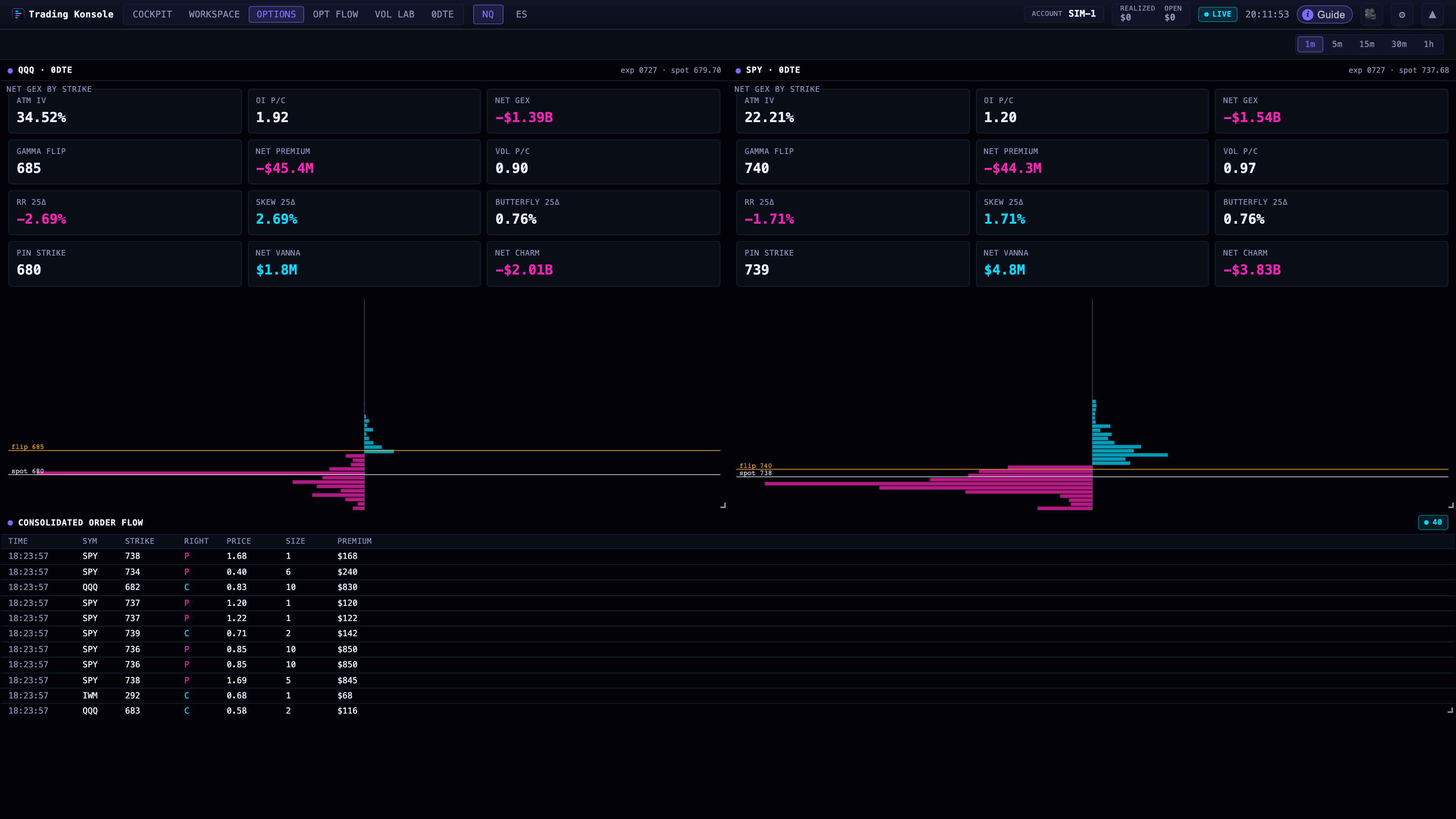Image resolution: width=1456 pixels, height=819 pixels.
Task: Toggle the LIVE status indicator
Action: [x=1218, y=14]
